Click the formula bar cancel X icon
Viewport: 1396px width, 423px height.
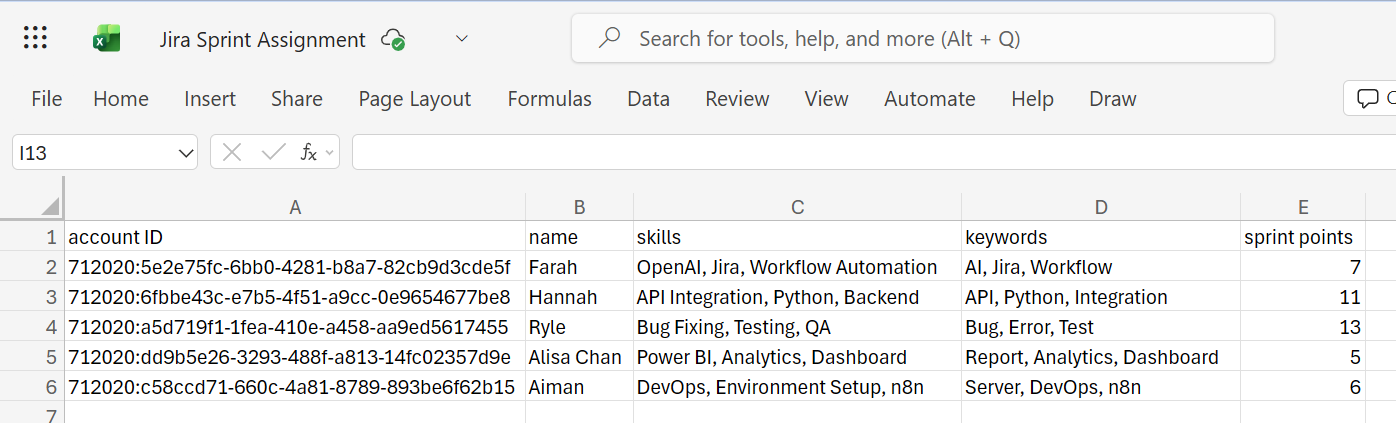point(232,152)
